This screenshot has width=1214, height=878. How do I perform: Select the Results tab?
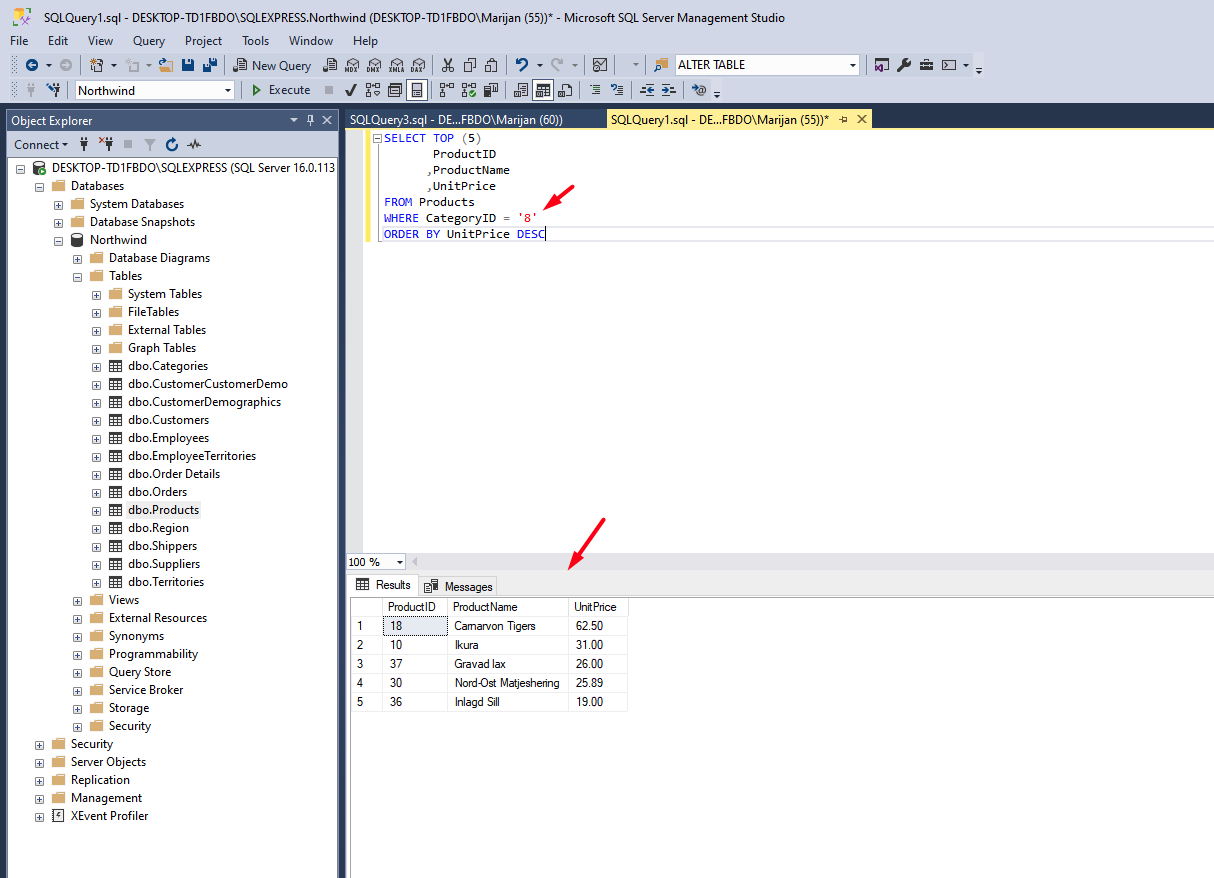[x=384, y=585]
